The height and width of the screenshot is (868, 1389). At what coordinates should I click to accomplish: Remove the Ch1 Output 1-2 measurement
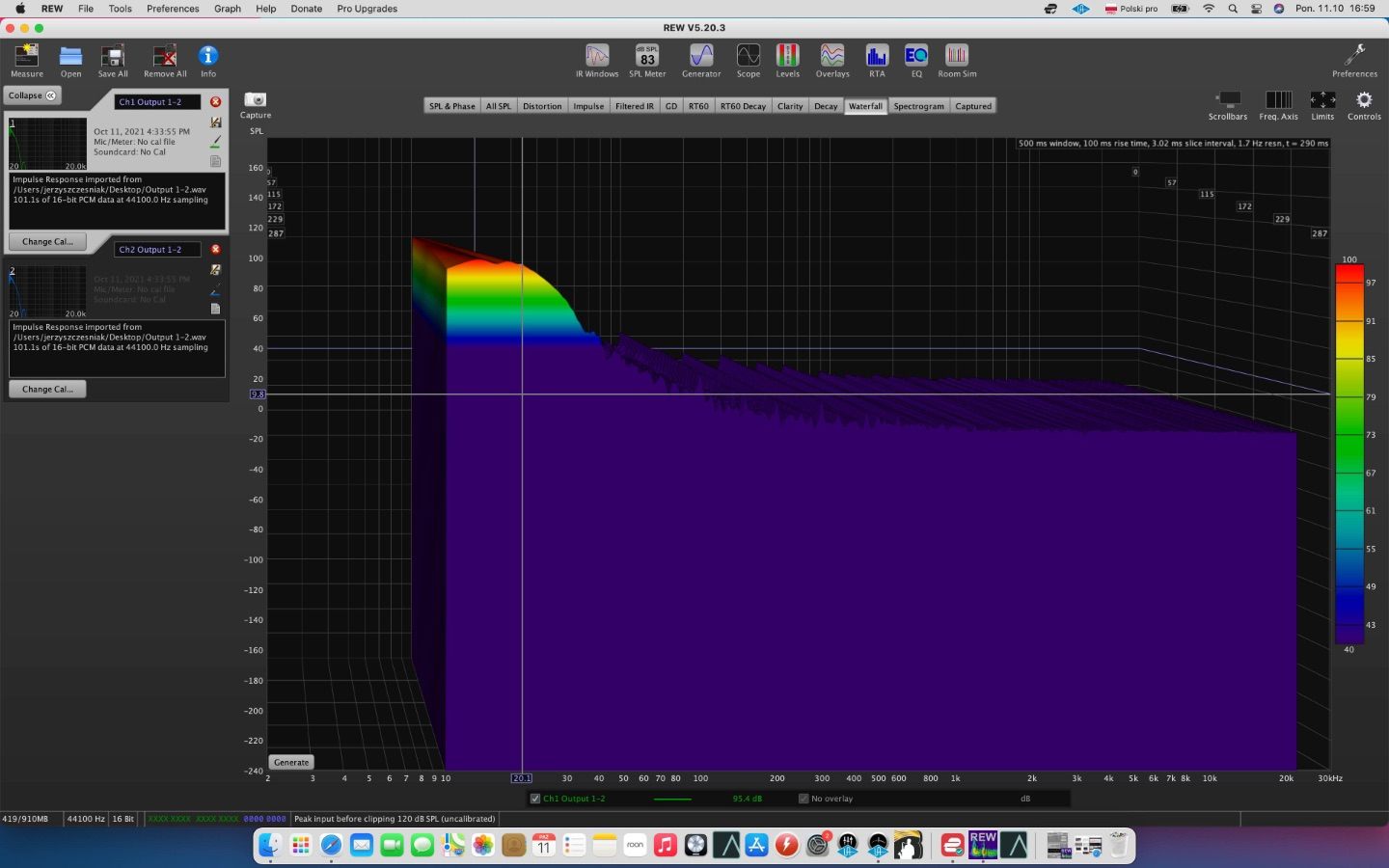coord(215,102)
